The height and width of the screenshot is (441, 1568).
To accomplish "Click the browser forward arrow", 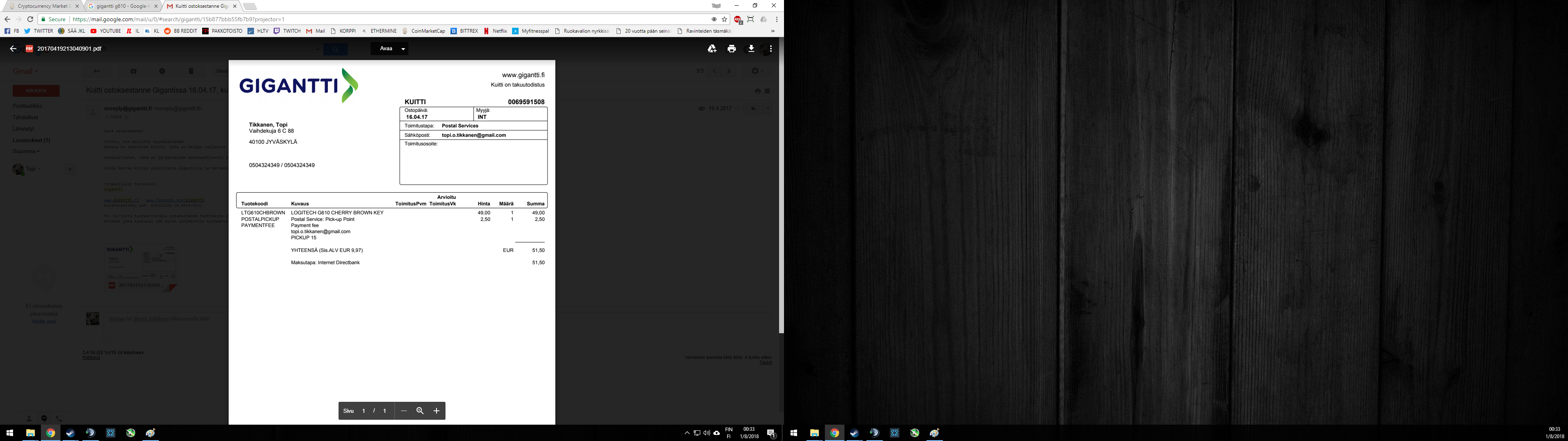I will (x=19, y=20).
